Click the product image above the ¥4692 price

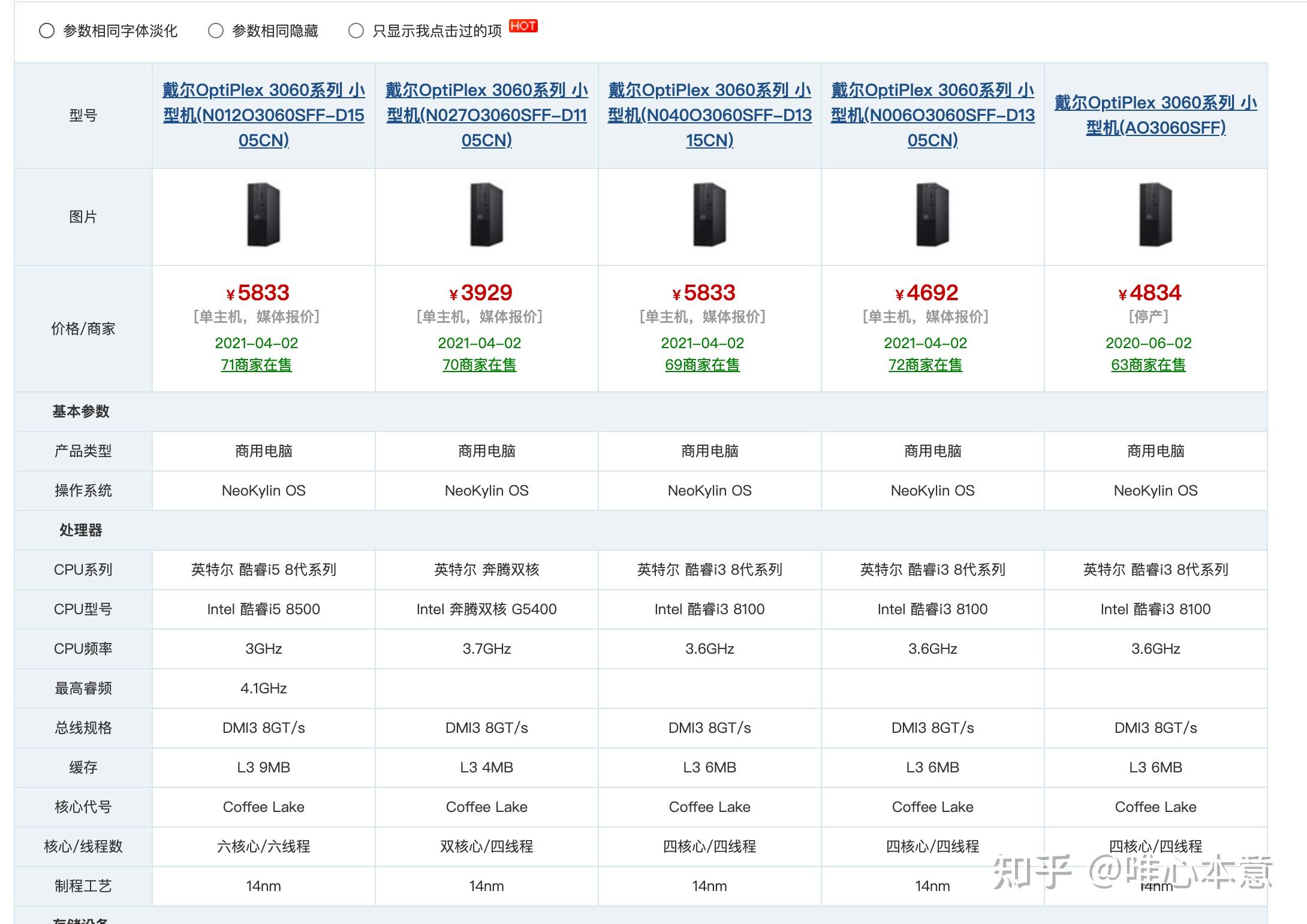coord(933,215)
